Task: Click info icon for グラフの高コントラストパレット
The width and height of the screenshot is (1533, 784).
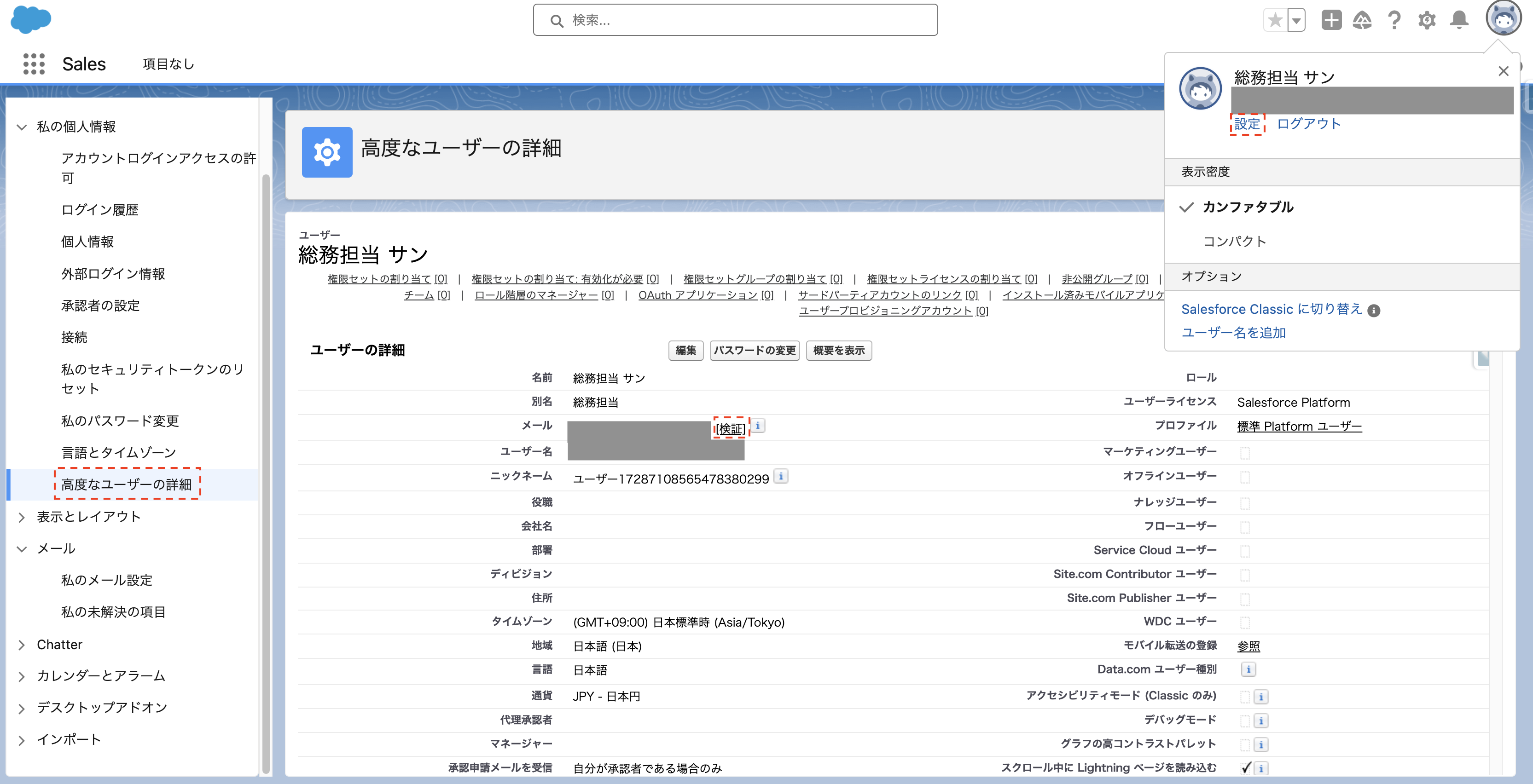Action: (x=1261, y=744)
